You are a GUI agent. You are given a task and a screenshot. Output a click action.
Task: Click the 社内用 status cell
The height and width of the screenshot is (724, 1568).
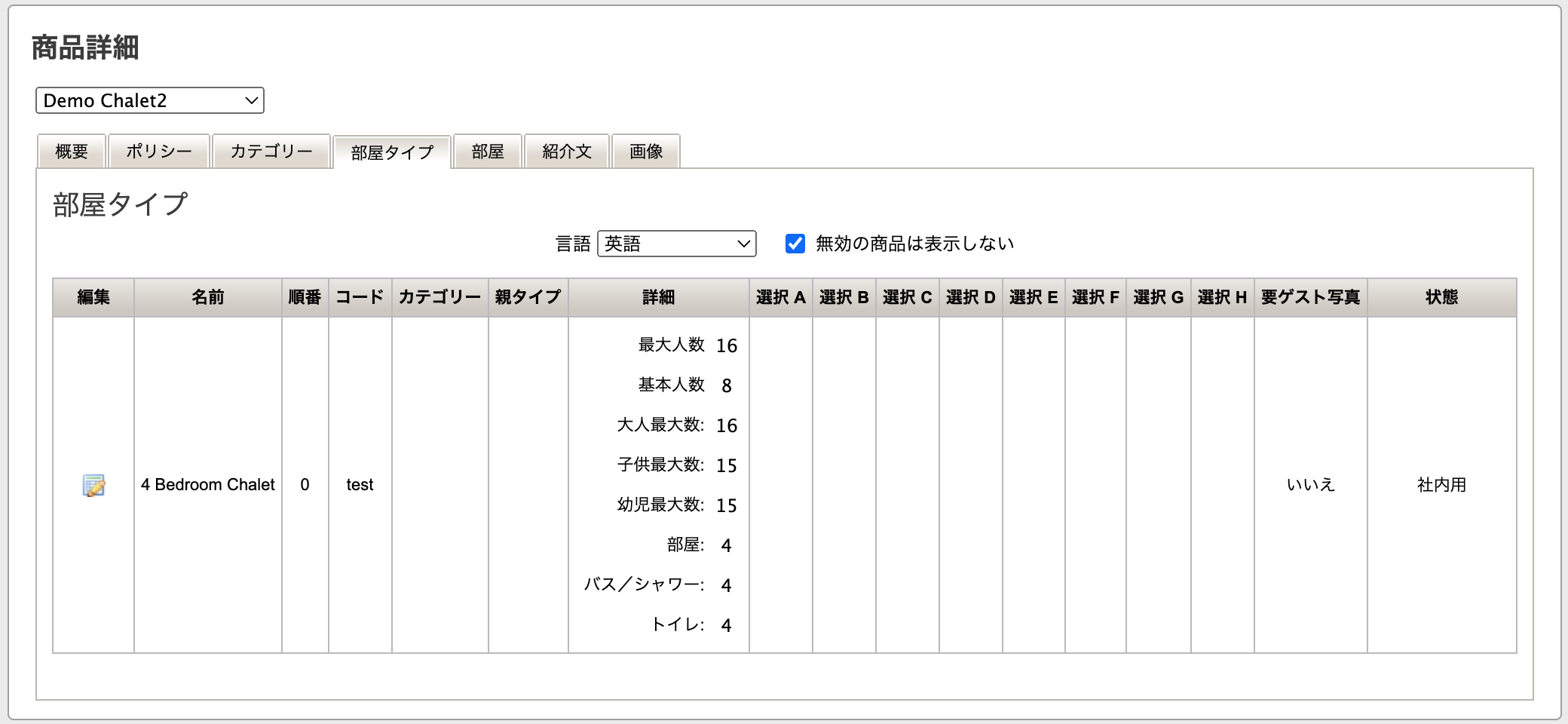1441,485
